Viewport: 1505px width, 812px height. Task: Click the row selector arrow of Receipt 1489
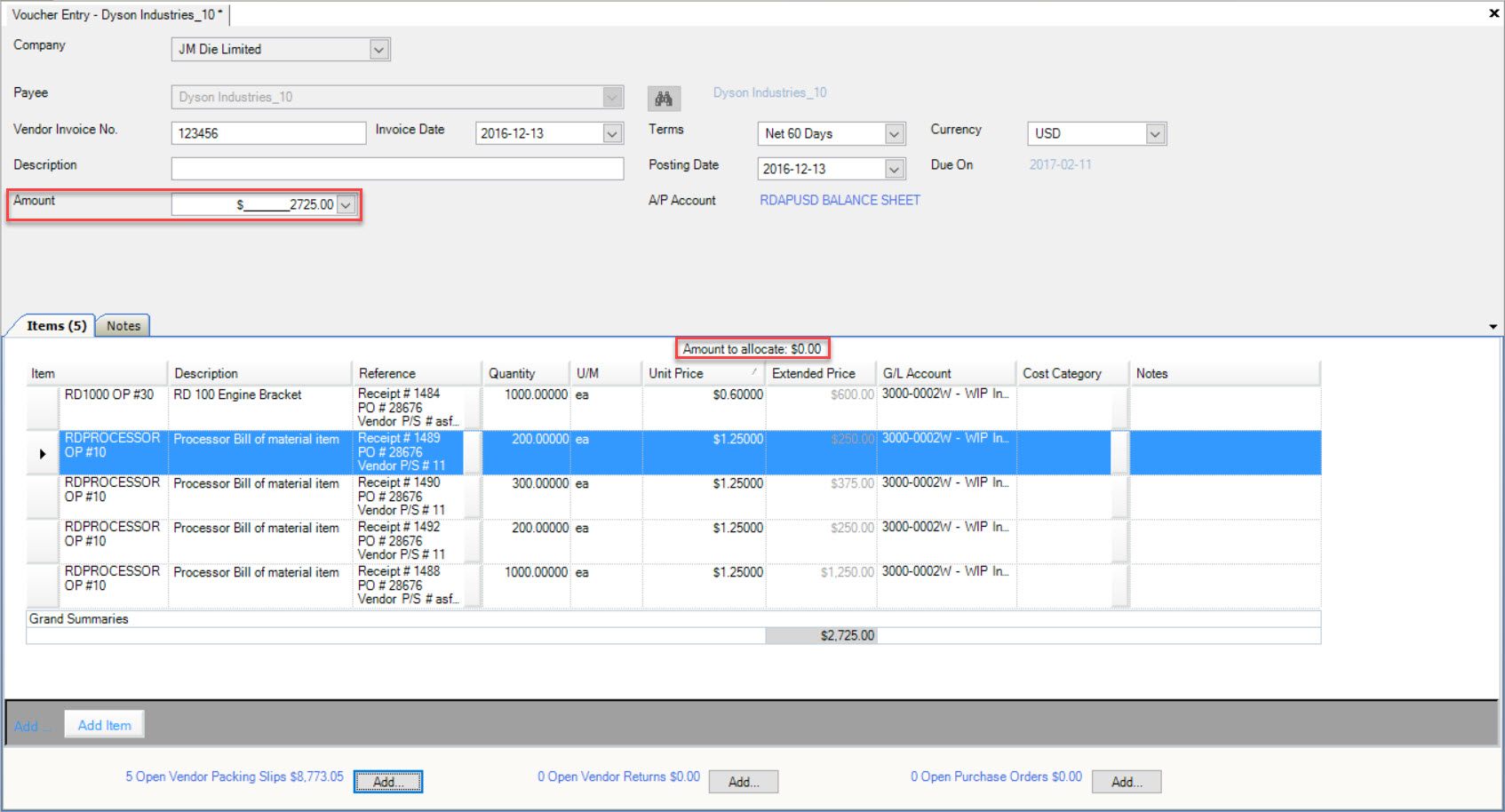pyautogui.click(x=43, y=453)
